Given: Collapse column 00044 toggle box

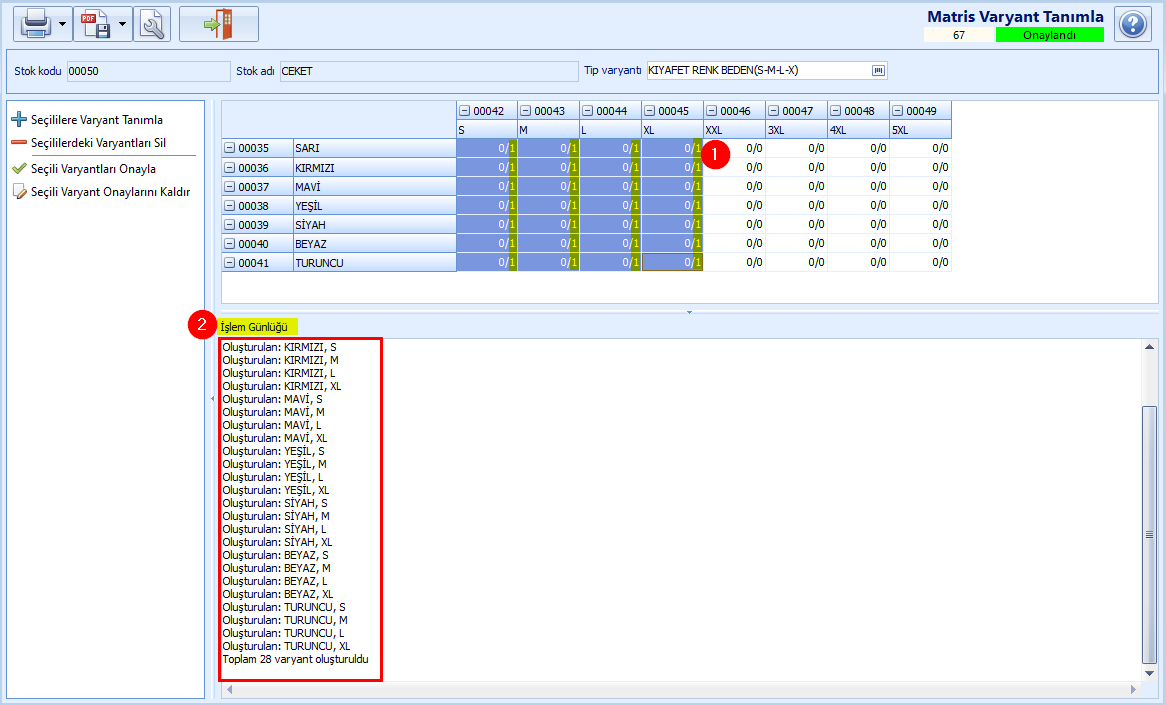Looking at the screenshot, I should (587, 111).
